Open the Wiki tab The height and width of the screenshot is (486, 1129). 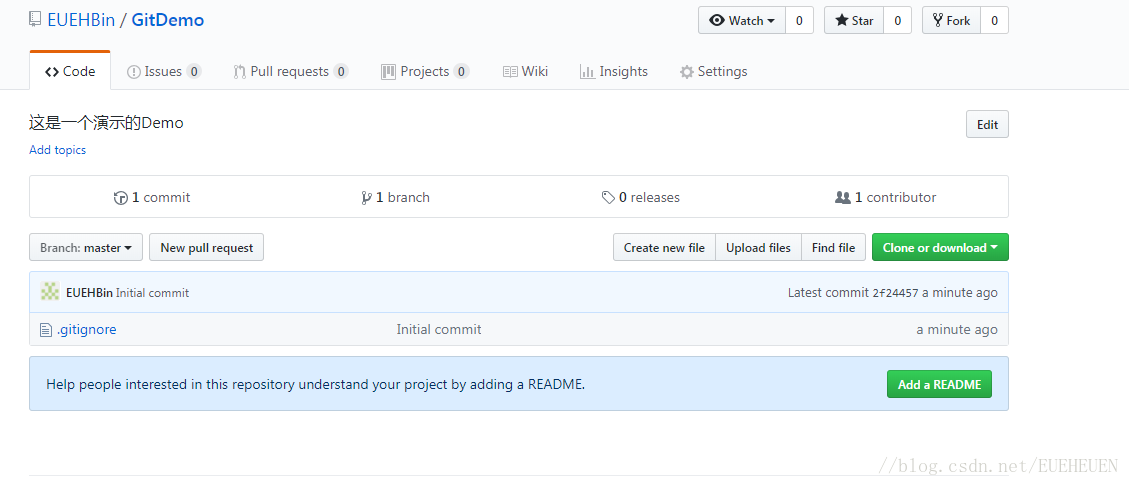coord(526,71)
